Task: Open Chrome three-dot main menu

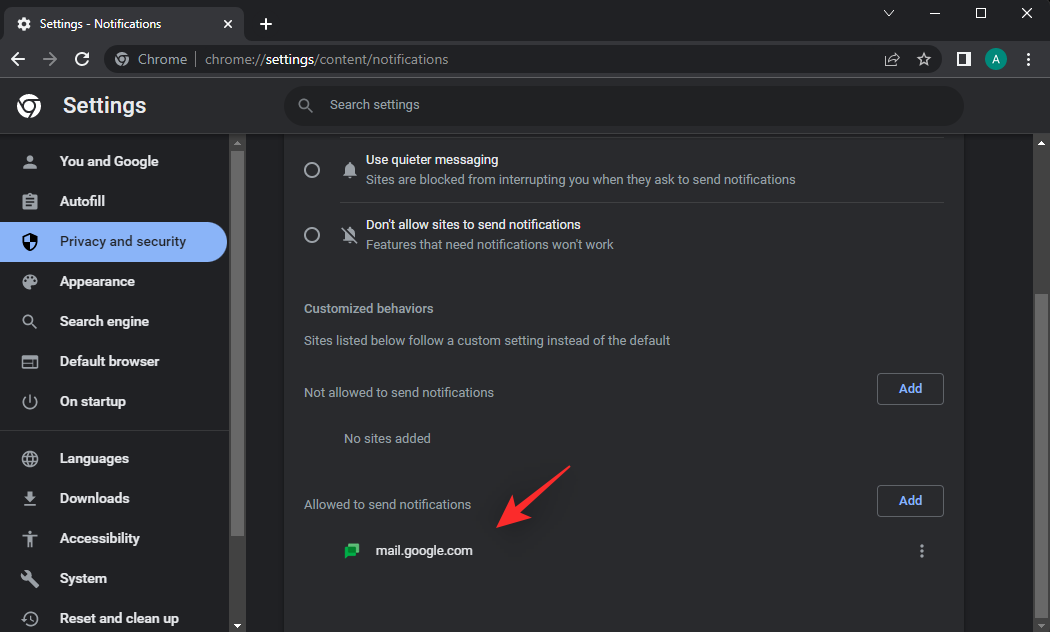Action: pos(1028,59)
